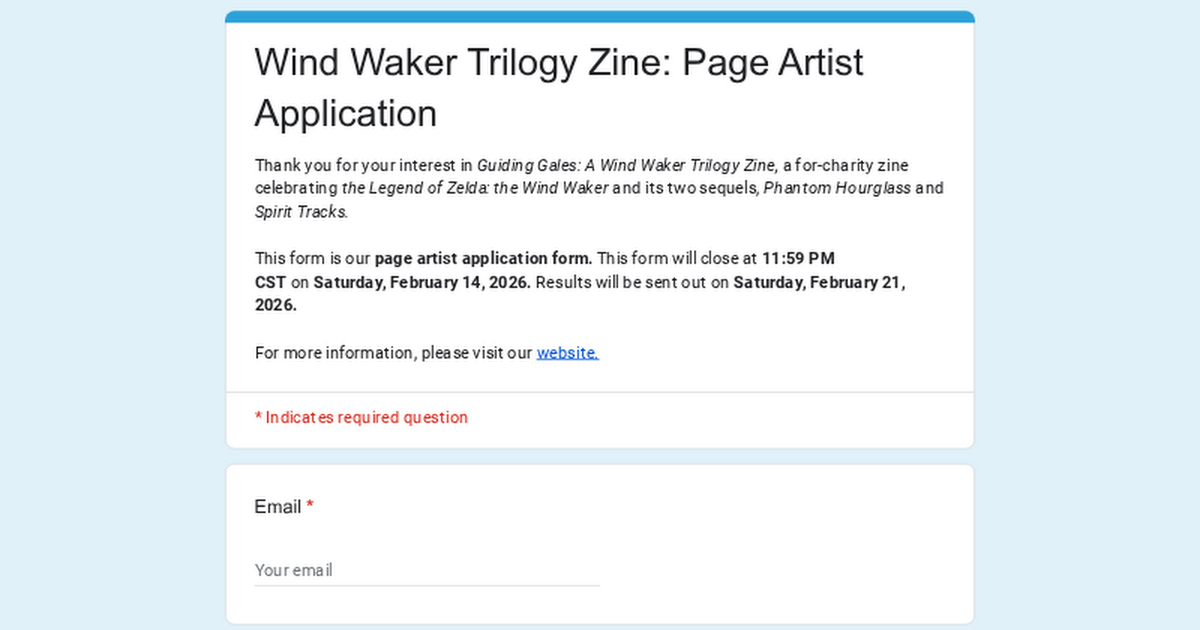1200x630 pixels.
Task: Open the "website." hyperlink
Action: coord(567,353)
